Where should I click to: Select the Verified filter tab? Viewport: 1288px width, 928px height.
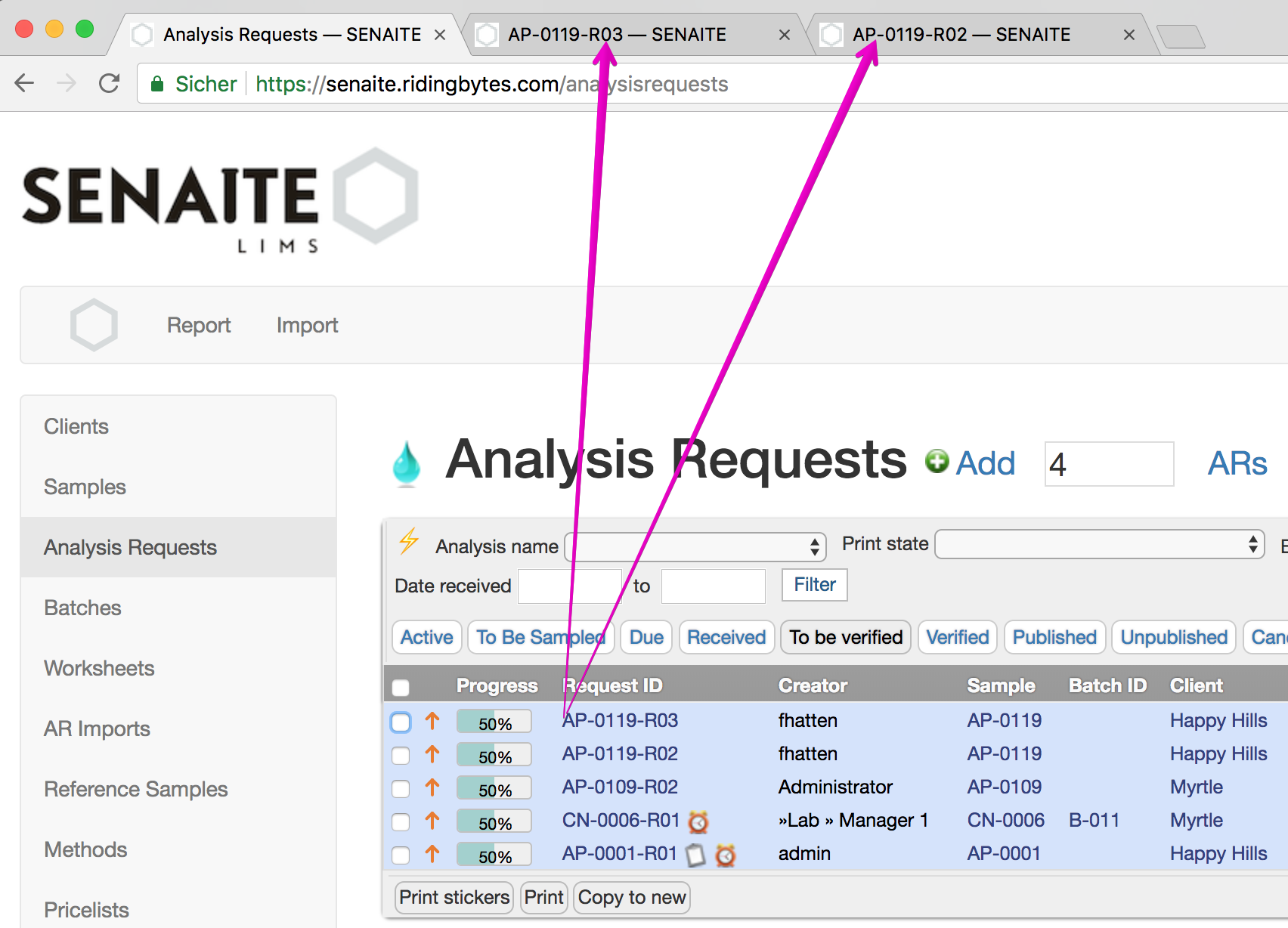point(958,637)
